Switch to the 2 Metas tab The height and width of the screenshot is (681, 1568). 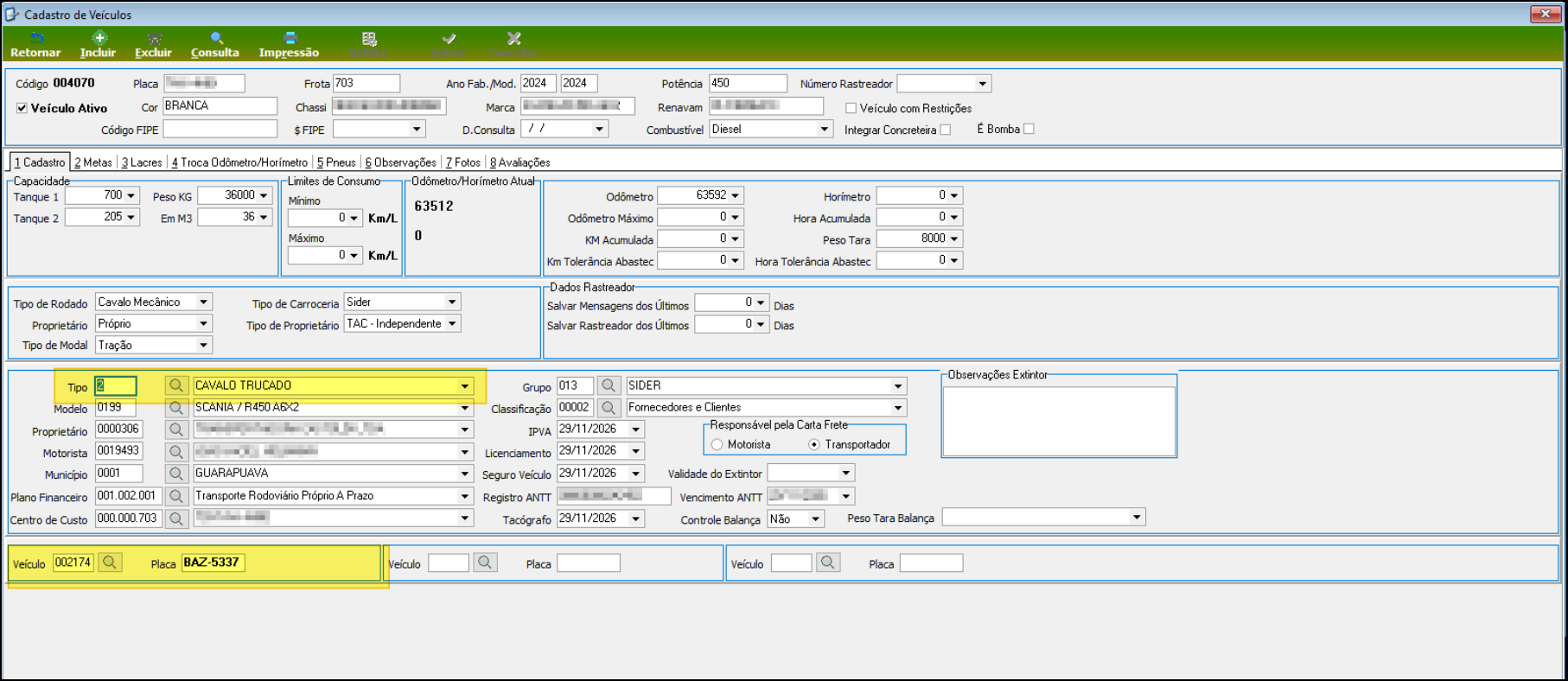[93, 162]
